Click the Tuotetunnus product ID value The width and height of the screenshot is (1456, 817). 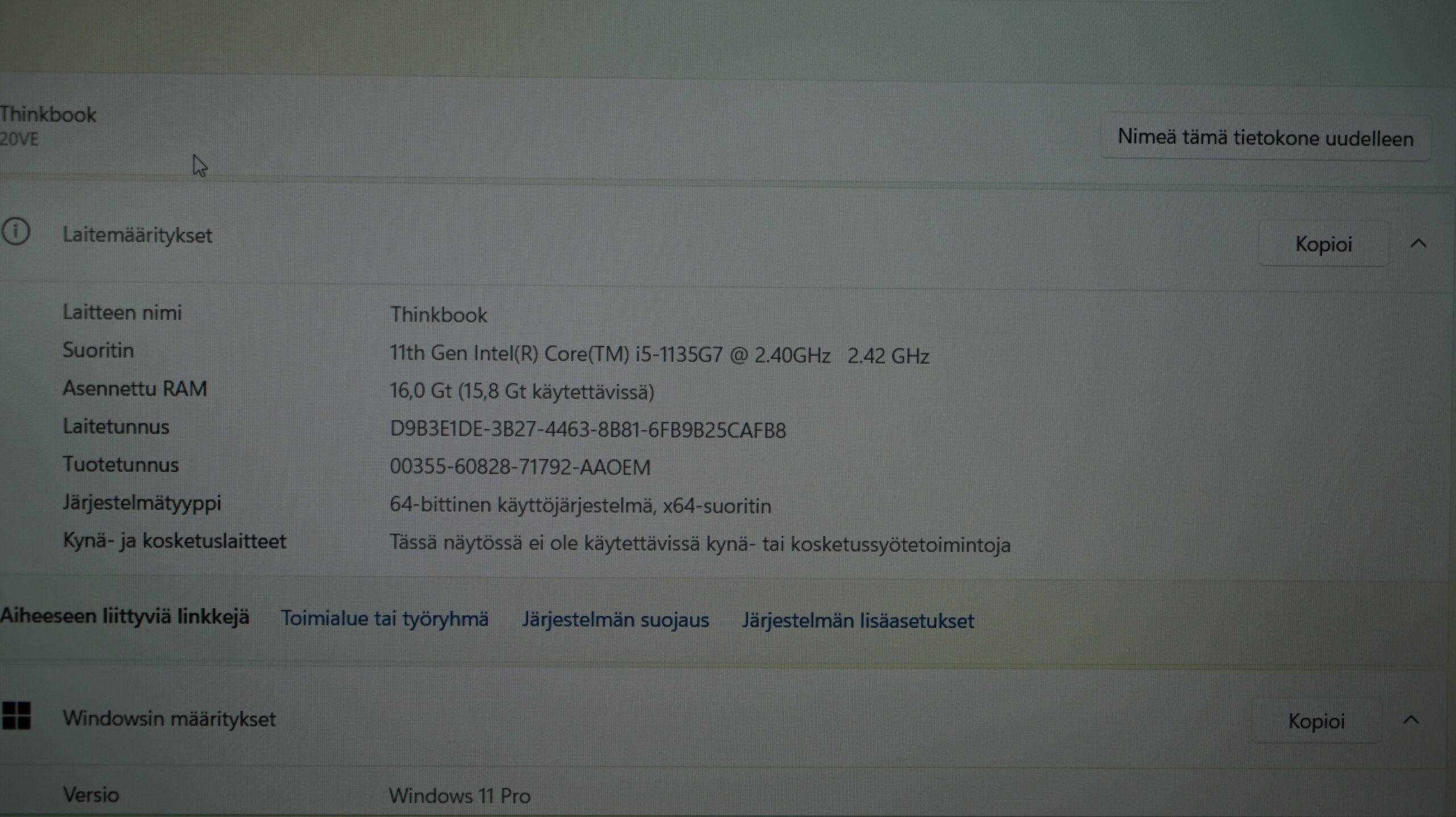pyautogui.click(x=520, y=467)
